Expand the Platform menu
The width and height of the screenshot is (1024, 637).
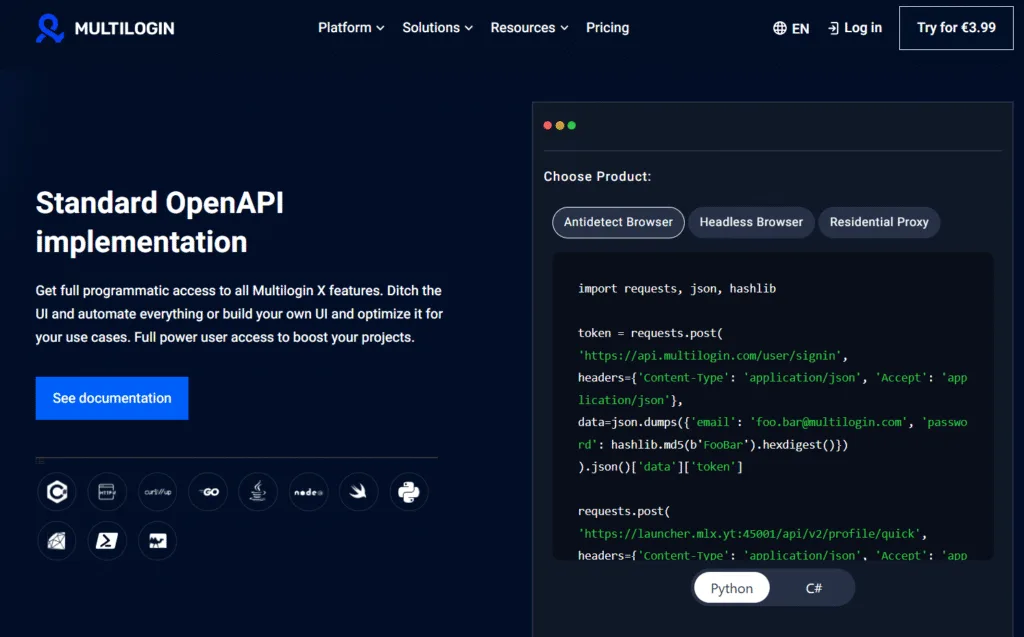351,27
